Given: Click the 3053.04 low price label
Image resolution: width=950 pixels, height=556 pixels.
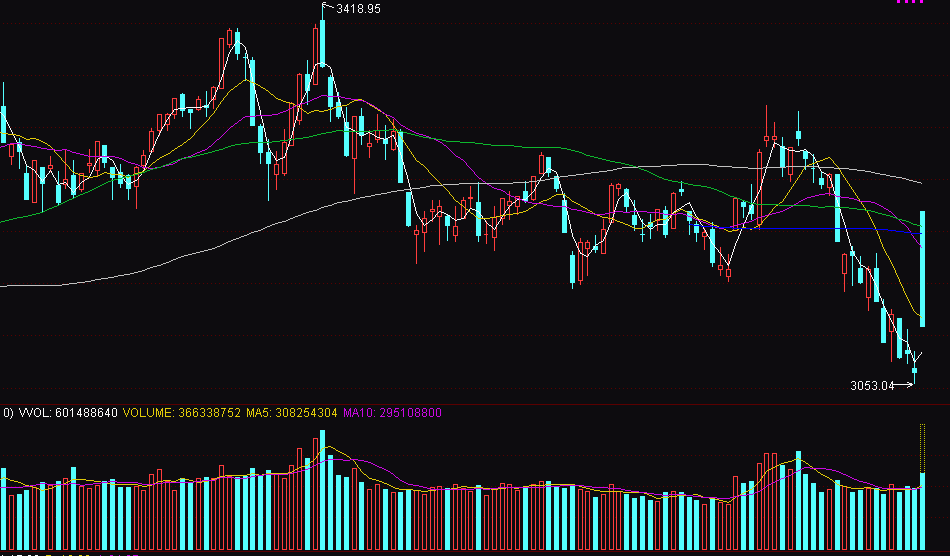Looking at the screenshot, I should [871, 385].
